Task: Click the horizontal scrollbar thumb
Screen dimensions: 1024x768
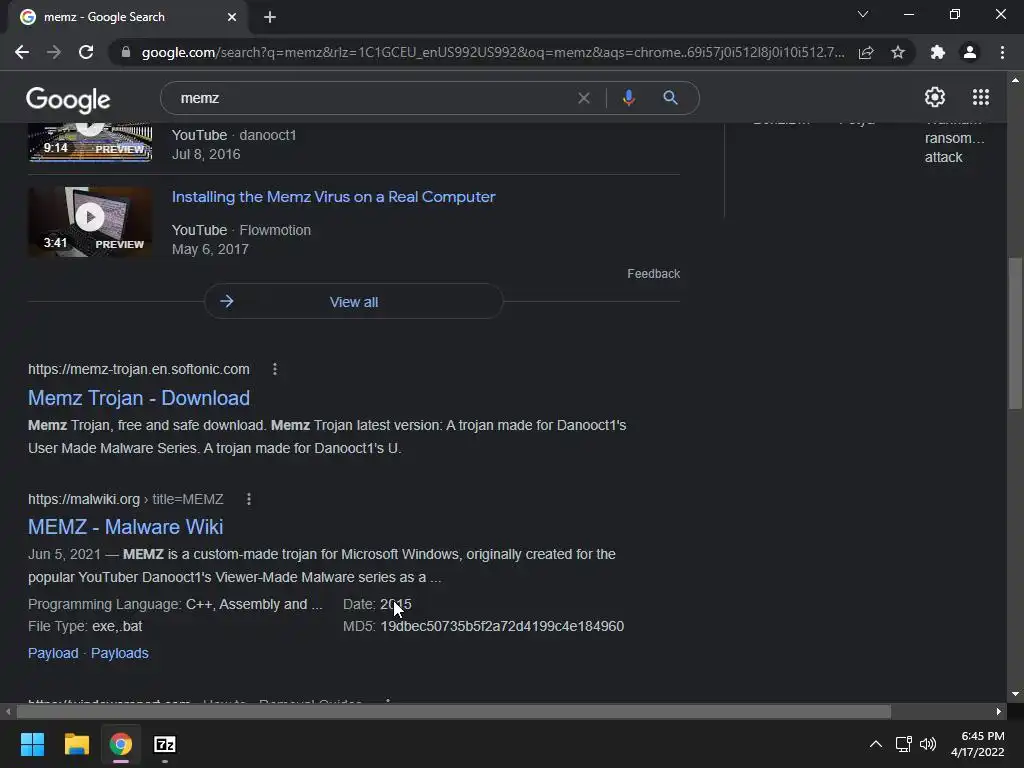Action: 453,711
